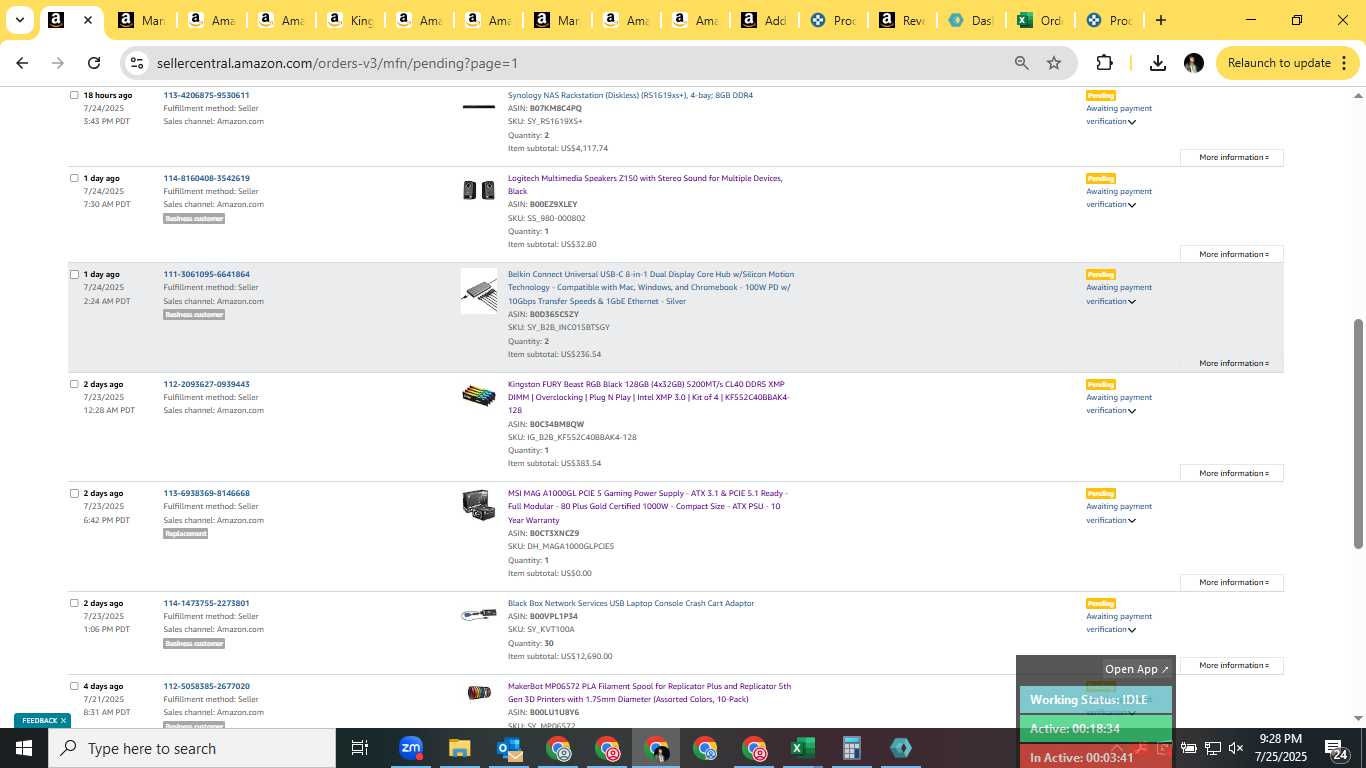View site information icon in address bar
This screenshot has height=768, width=1366.
pos(138,63)
